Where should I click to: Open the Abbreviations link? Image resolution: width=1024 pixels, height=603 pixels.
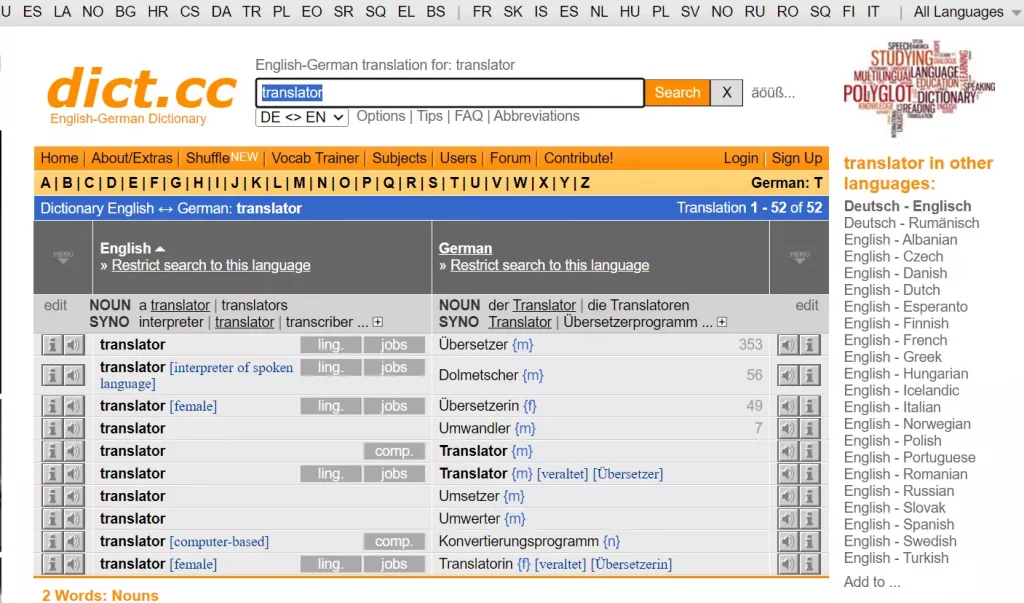point(536,116)
